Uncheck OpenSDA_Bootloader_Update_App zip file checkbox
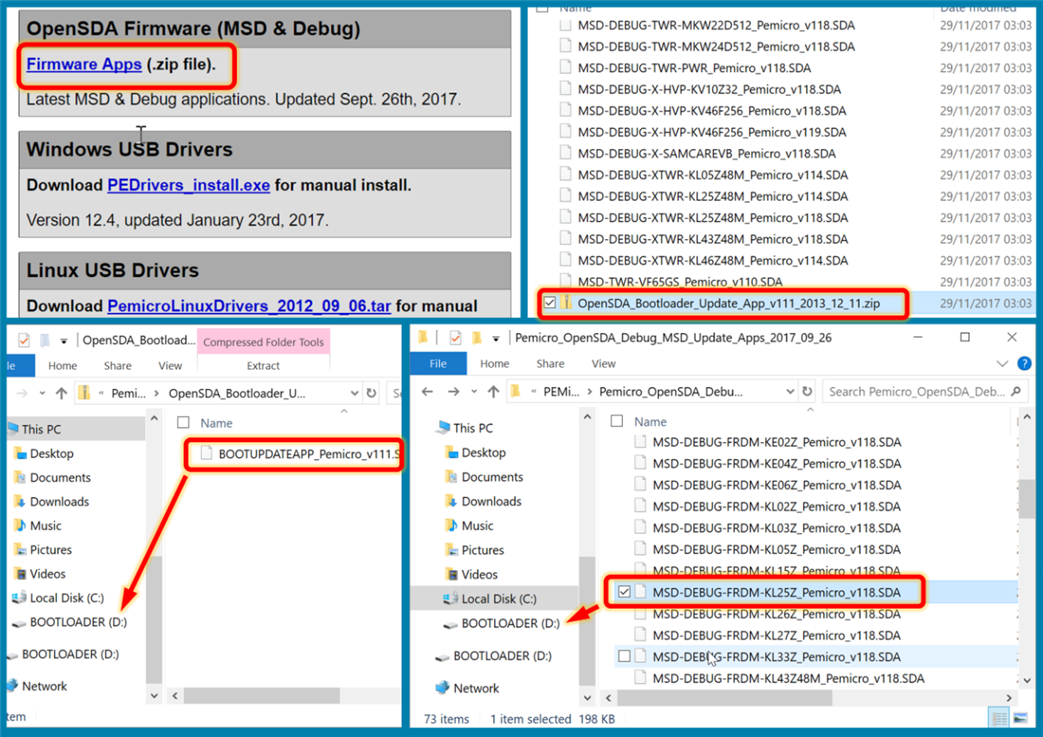 click(x=549, y=303)
